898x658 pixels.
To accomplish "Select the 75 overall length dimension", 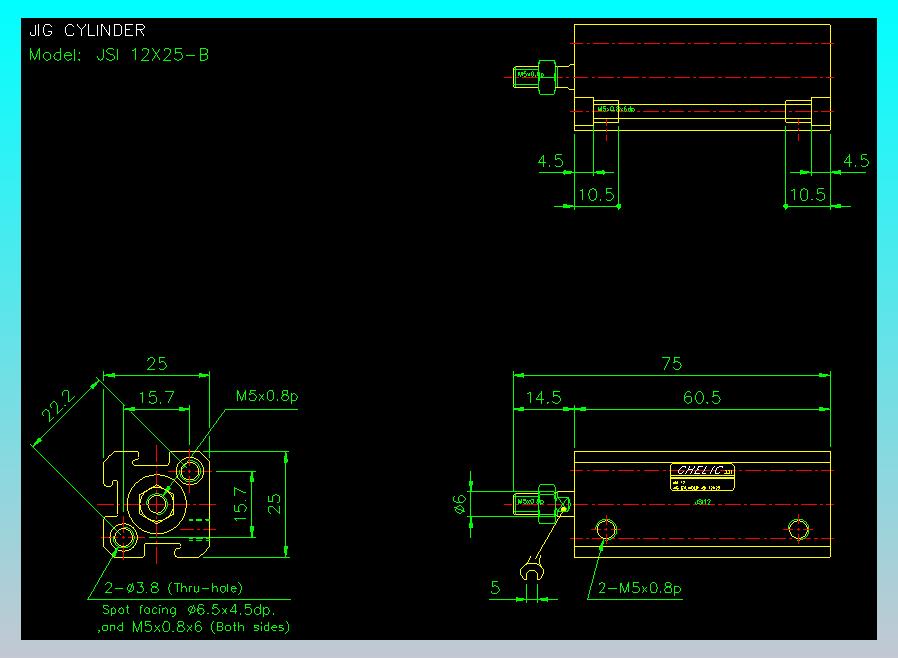I will (671, 364).
